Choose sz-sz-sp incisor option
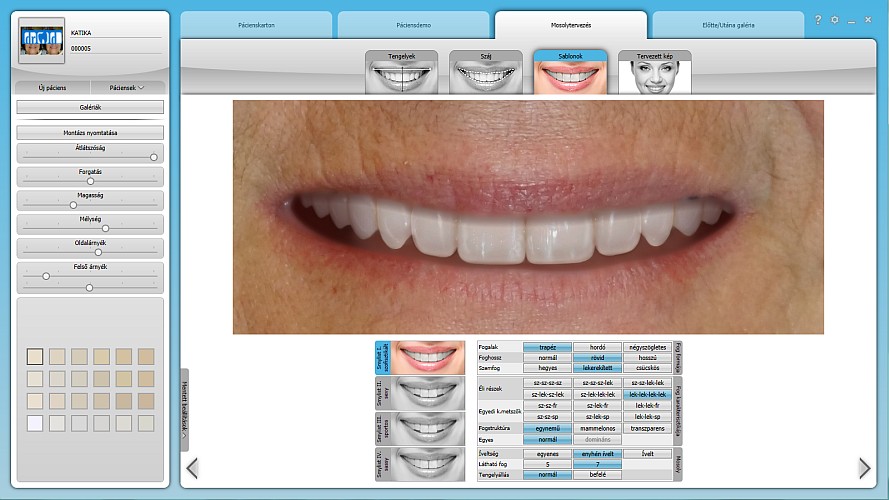Image resolution: width=889 pixels, height=500 pixels. (x=548, y=417)
